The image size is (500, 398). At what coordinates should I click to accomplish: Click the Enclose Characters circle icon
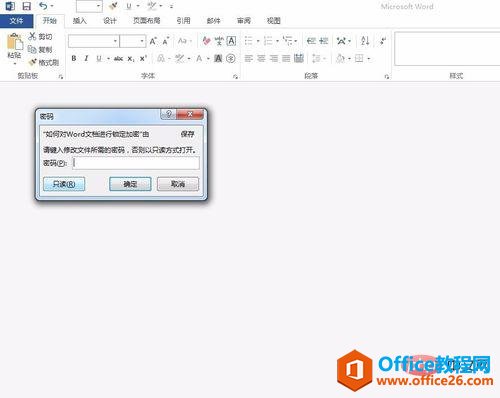(x=231, y=59)
